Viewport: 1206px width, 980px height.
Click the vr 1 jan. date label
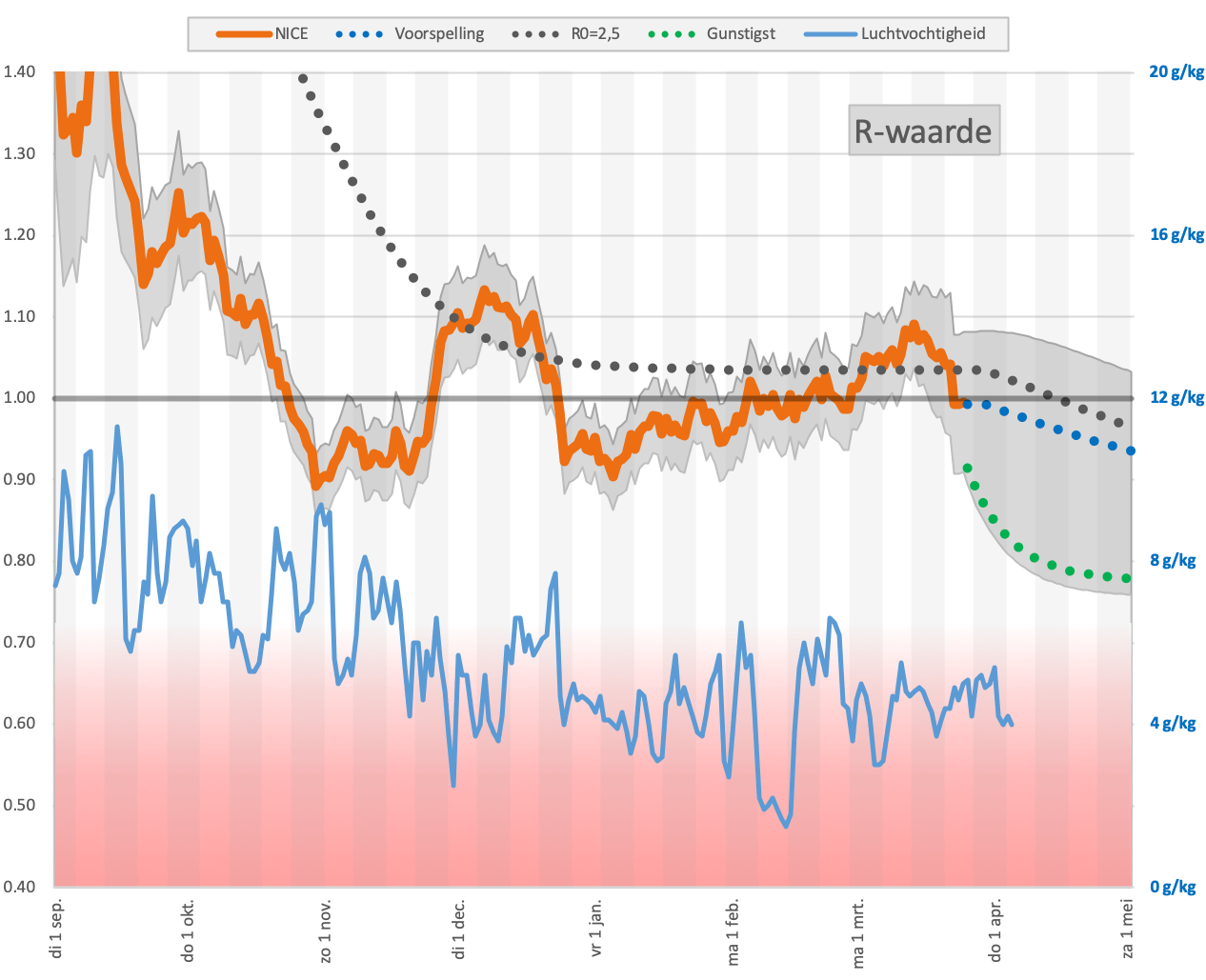point(597,927)
